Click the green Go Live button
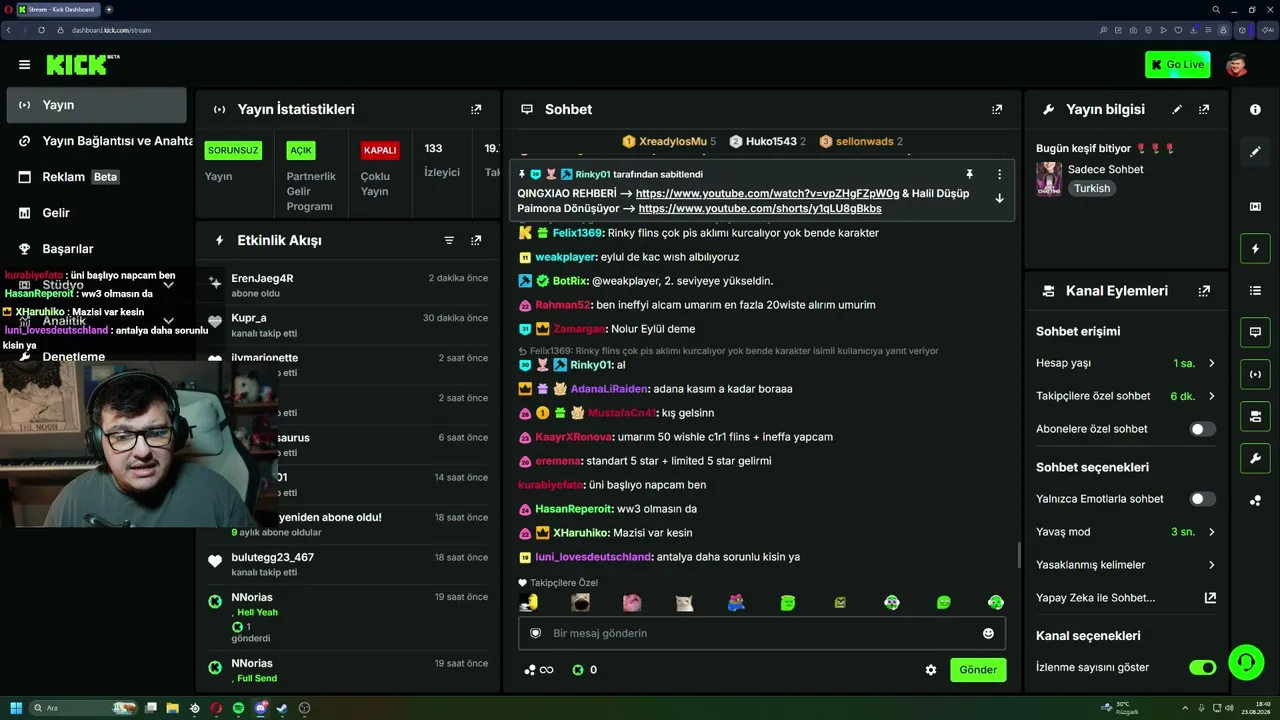The width and height of the screenshot is (1280, 720). [x=1177, y=65]
